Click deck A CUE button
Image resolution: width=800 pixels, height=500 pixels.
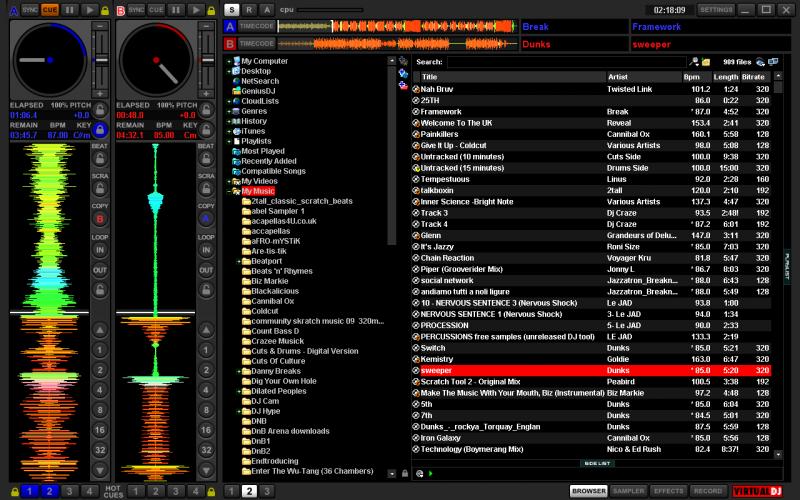[x=49, y=10]
